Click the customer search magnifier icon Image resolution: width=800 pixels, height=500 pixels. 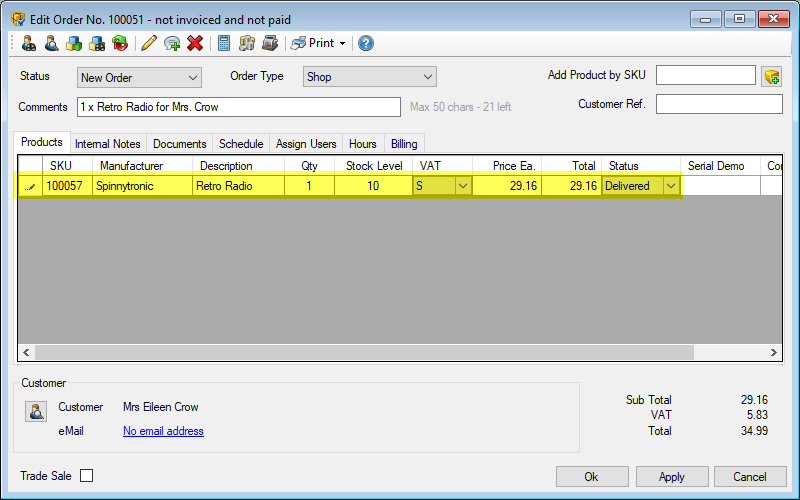pos(51,43)
